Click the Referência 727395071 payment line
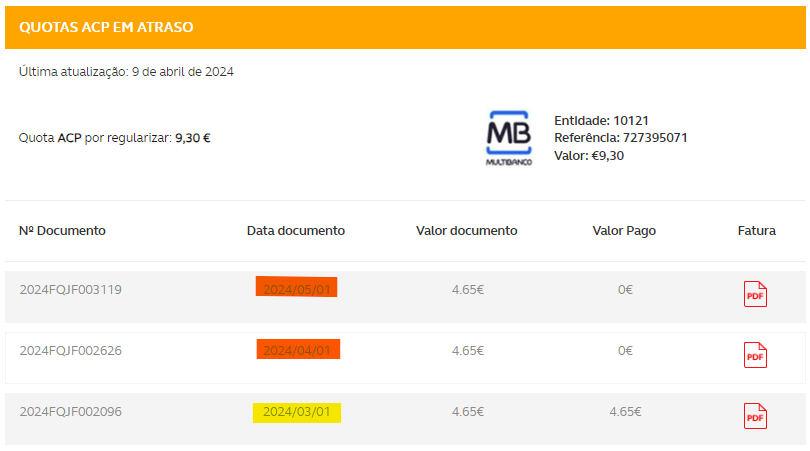 (620, 138)
